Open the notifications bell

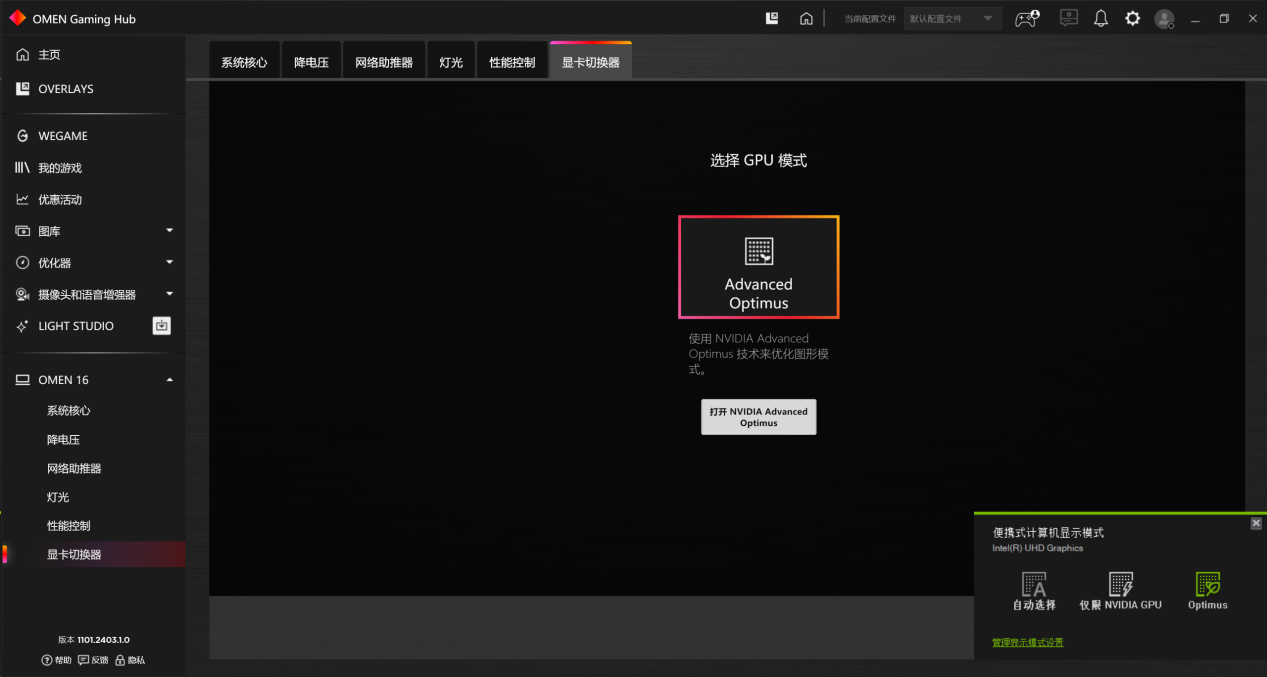tap(1101, 19)
